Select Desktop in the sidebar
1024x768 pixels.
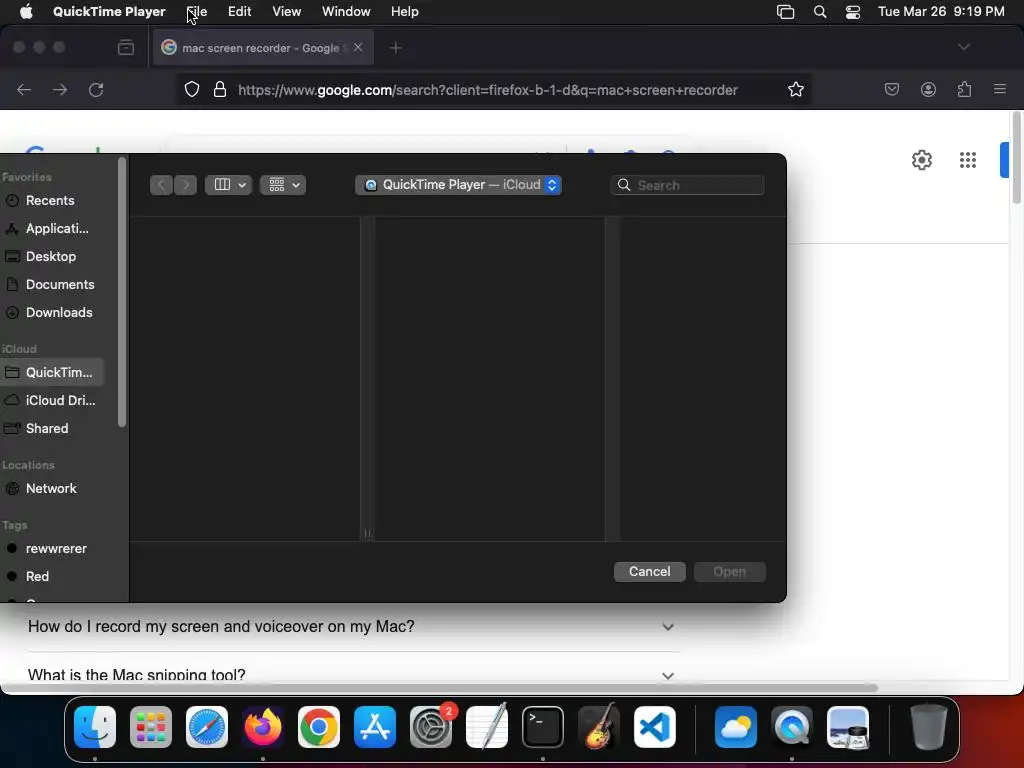[50, 257]
